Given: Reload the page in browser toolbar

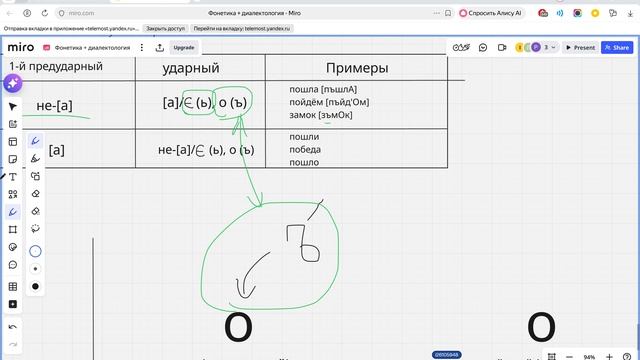Looking at the screenshot, I should 44,13.
